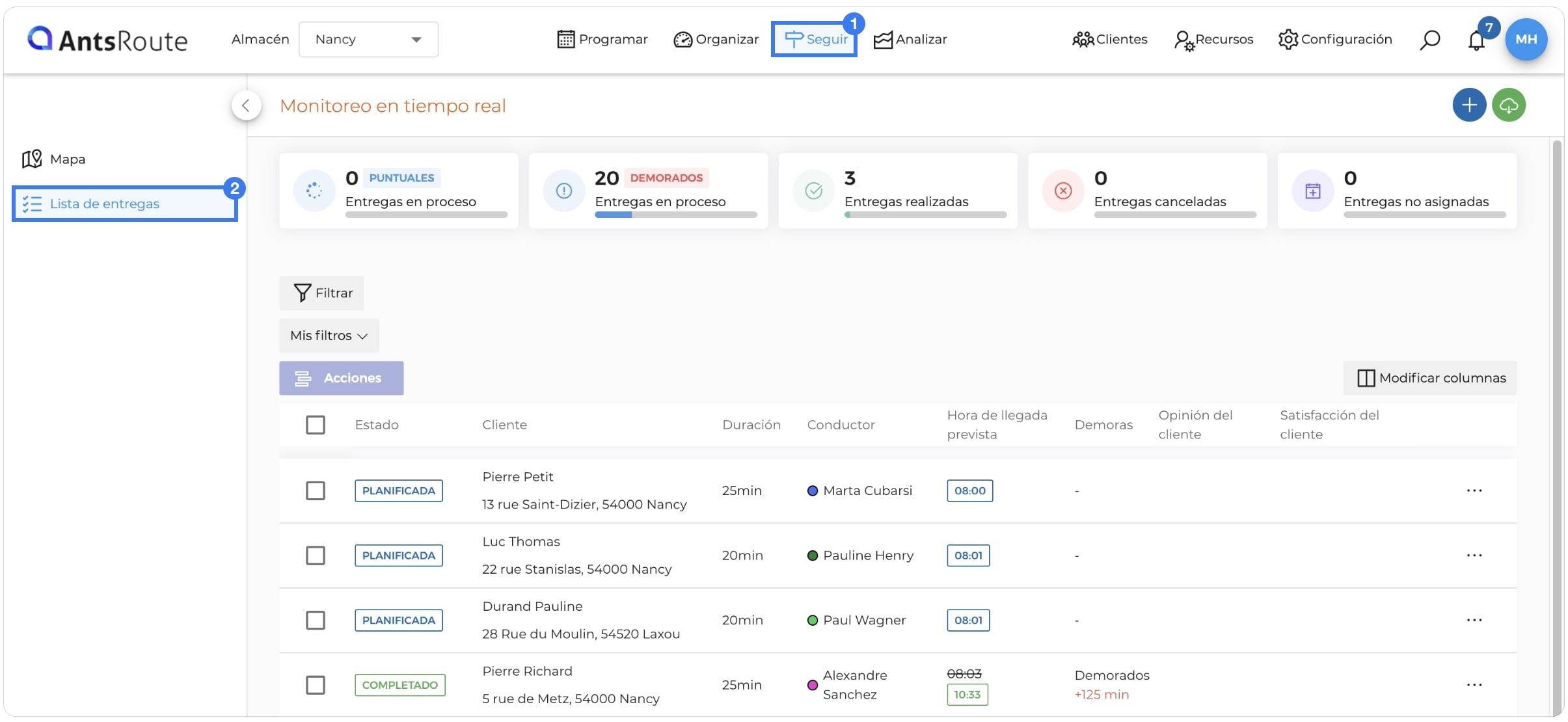Click the green cloud download icon

pos(1509,105)
